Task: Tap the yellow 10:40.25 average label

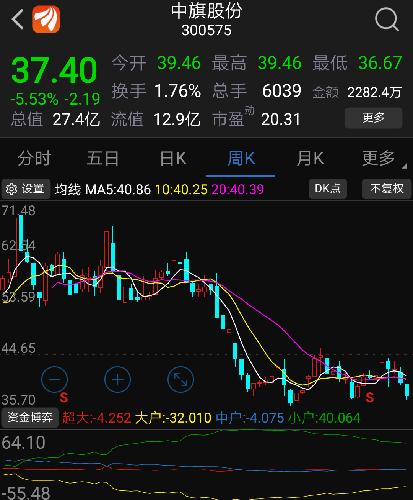Action: [181, 189]
